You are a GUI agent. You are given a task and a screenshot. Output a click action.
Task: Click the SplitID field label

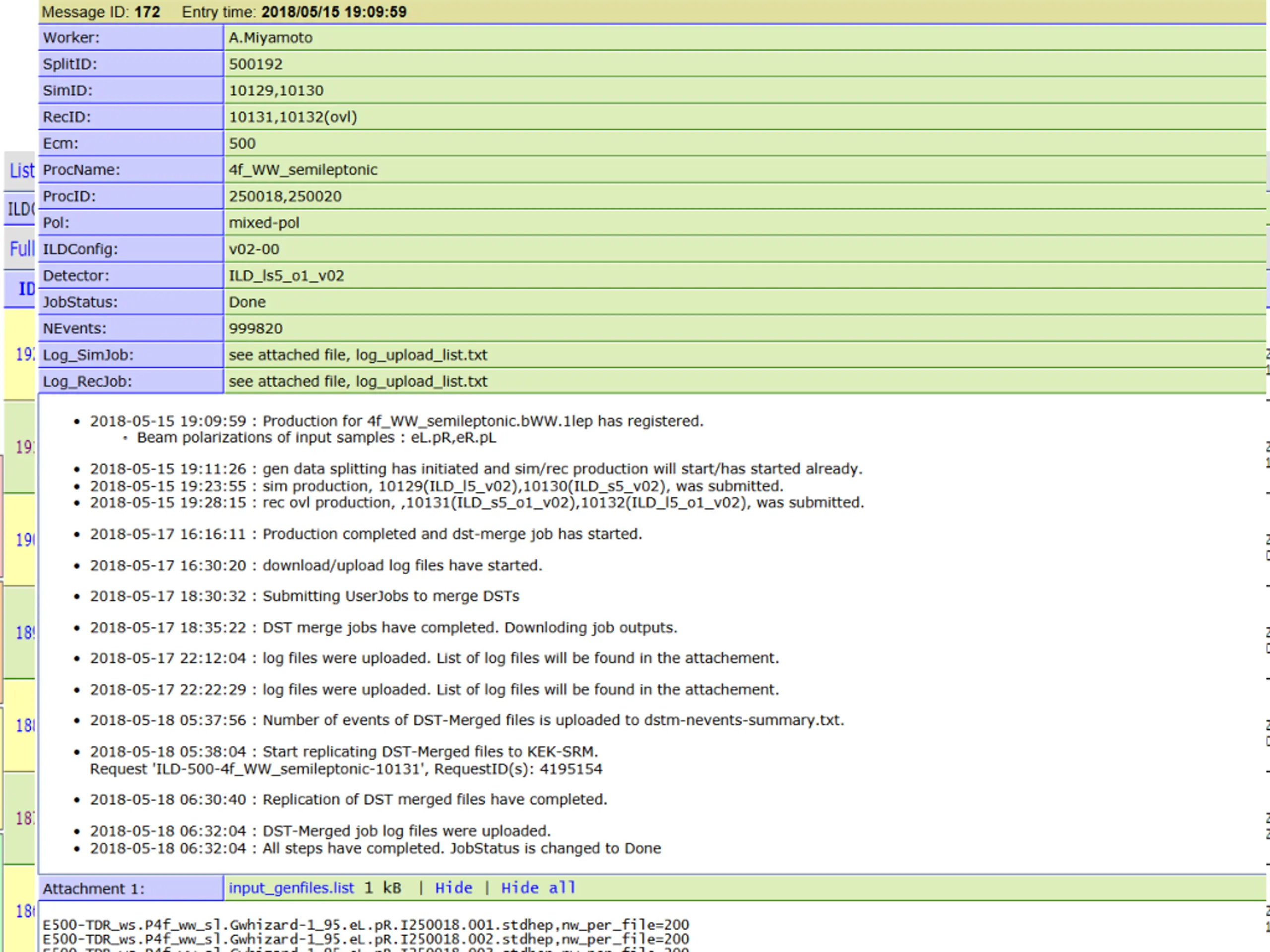[x=70, y=64]
